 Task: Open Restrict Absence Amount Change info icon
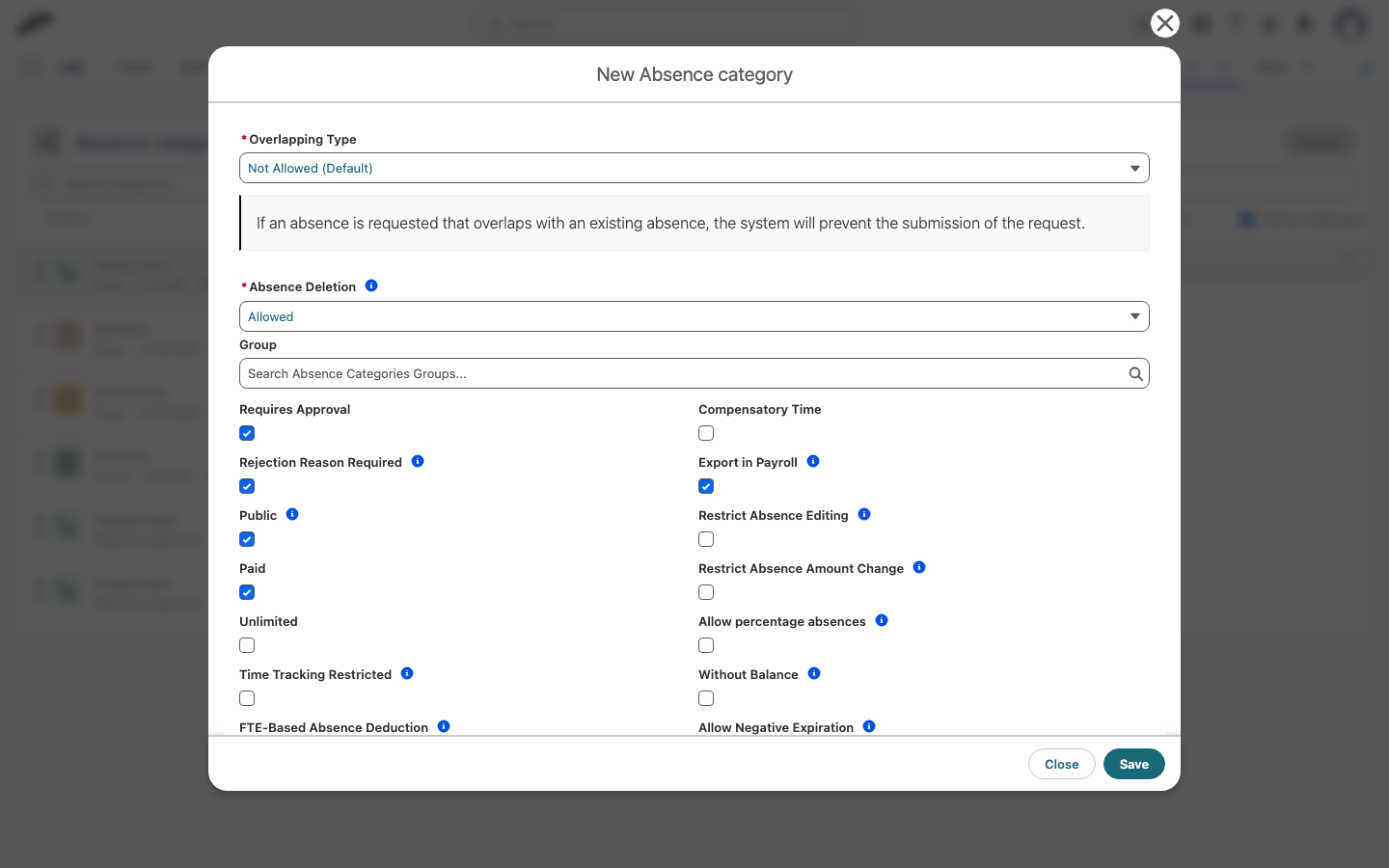point(919,567)
